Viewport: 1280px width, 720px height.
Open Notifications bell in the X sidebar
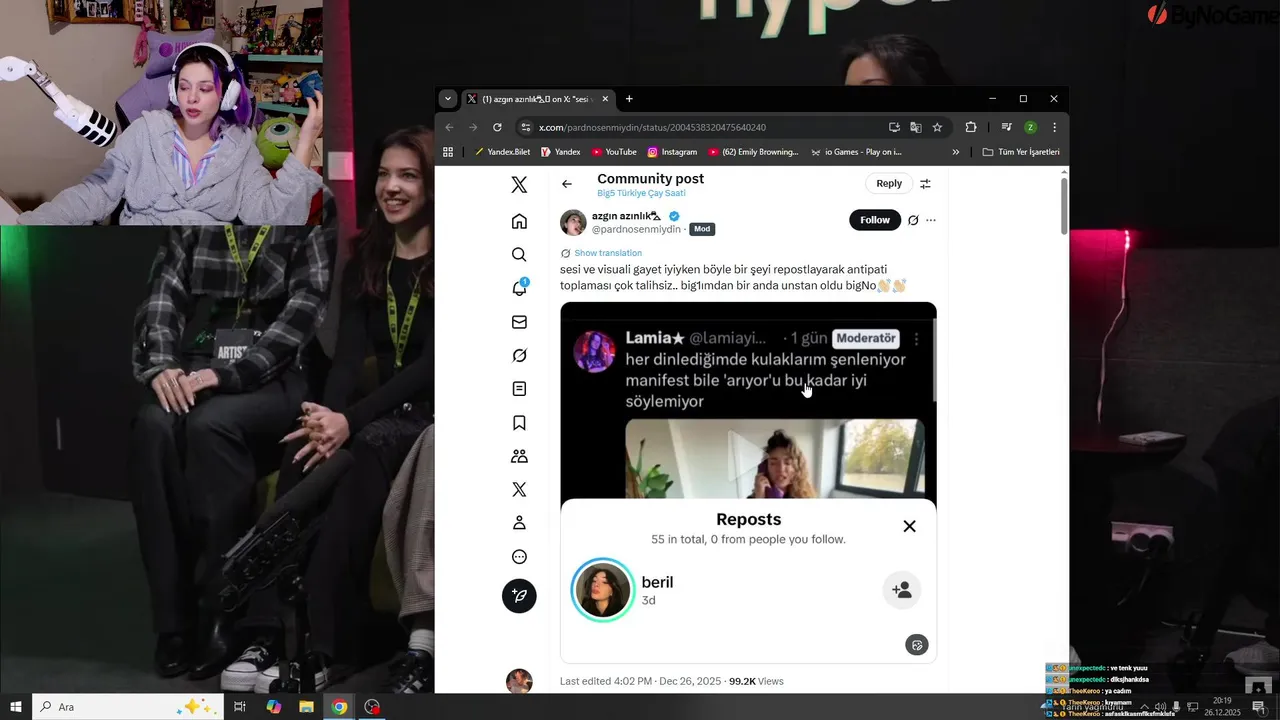519,288
